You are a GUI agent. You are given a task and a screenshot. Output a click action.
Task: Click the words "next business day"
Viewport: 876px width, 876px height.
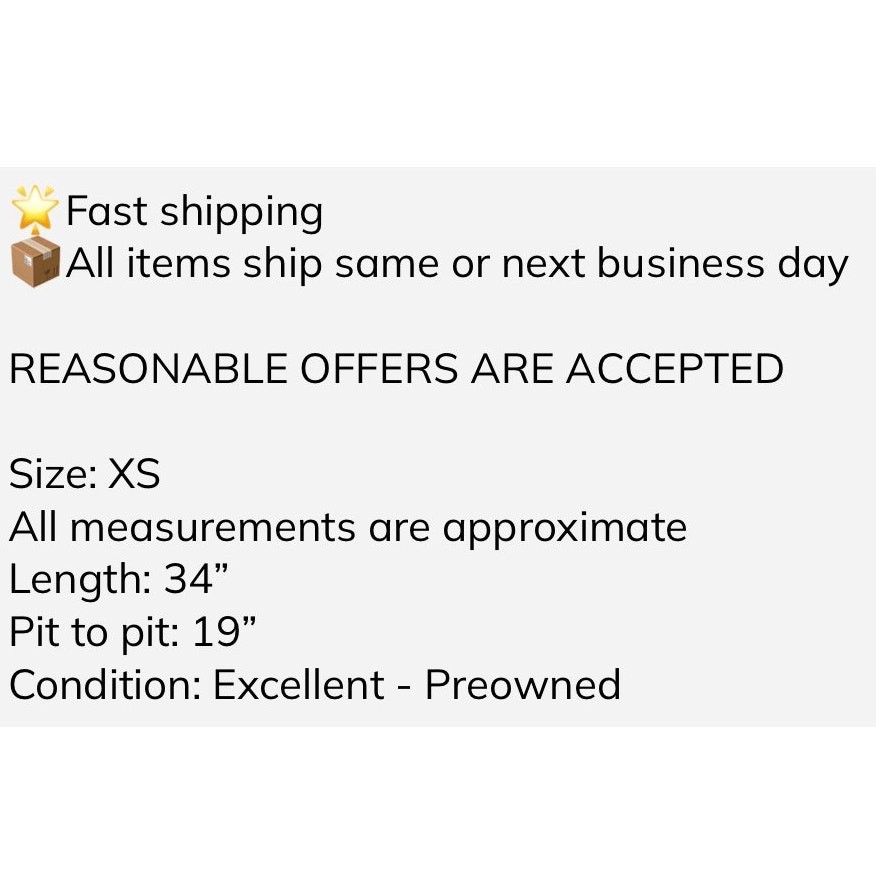tap(675, 264)
